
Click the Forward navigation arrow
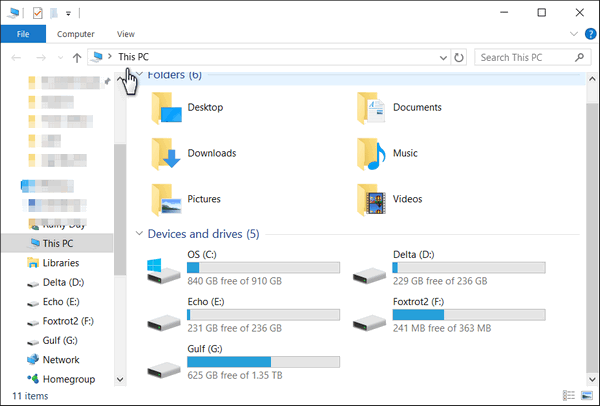(41, 58)
